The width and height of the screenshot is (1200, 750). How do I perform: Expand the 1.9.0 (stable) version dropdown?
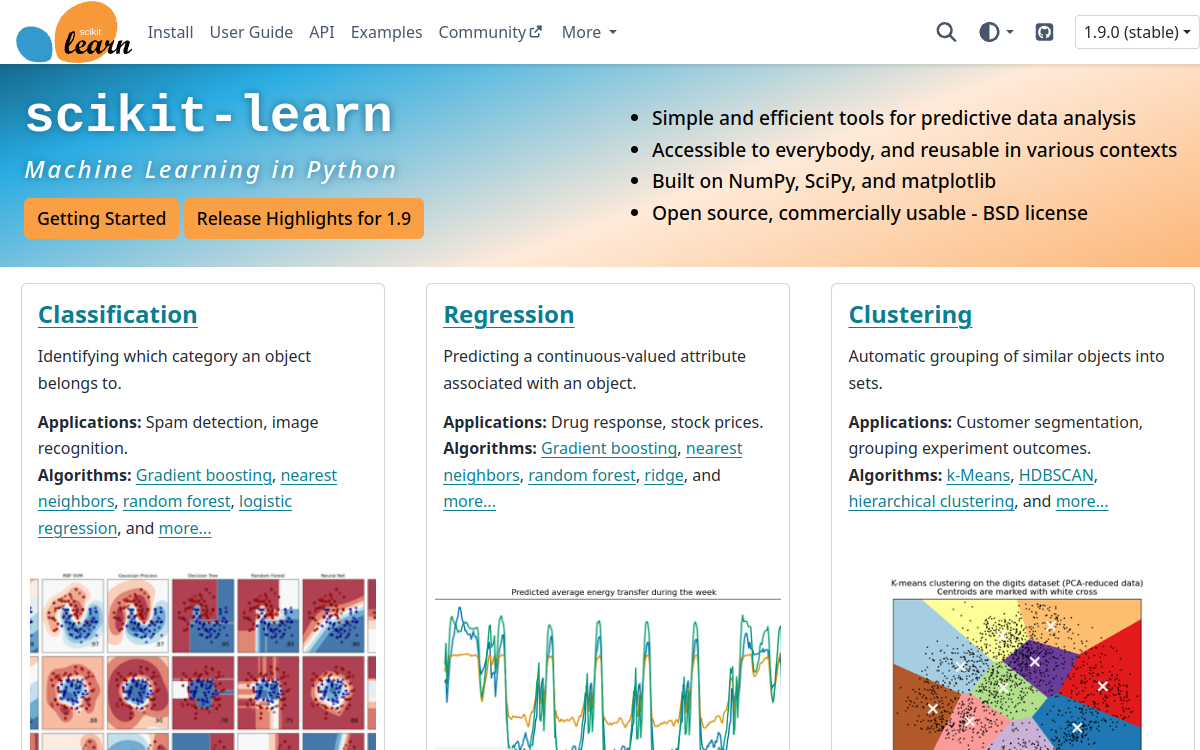(x=1137, y=32)
